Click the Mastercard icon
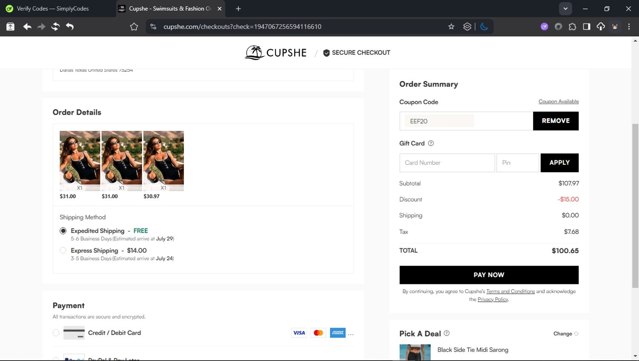The image size is (639, 361). click(x=318, y=333)
